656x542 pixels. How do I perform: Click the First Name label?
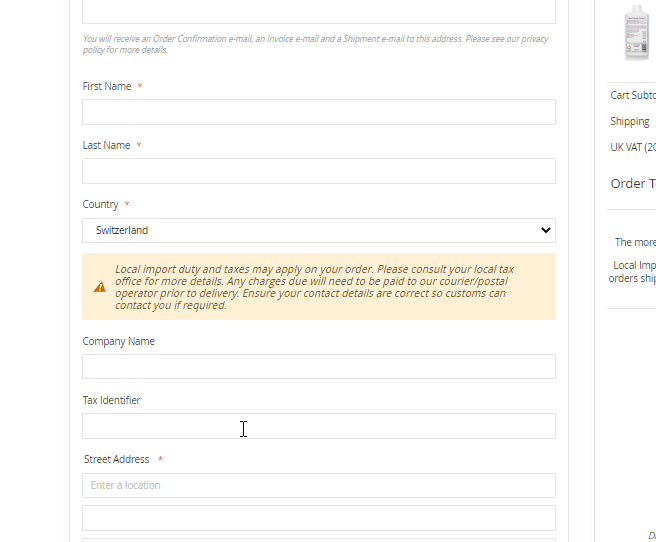(x=107, y=86)
